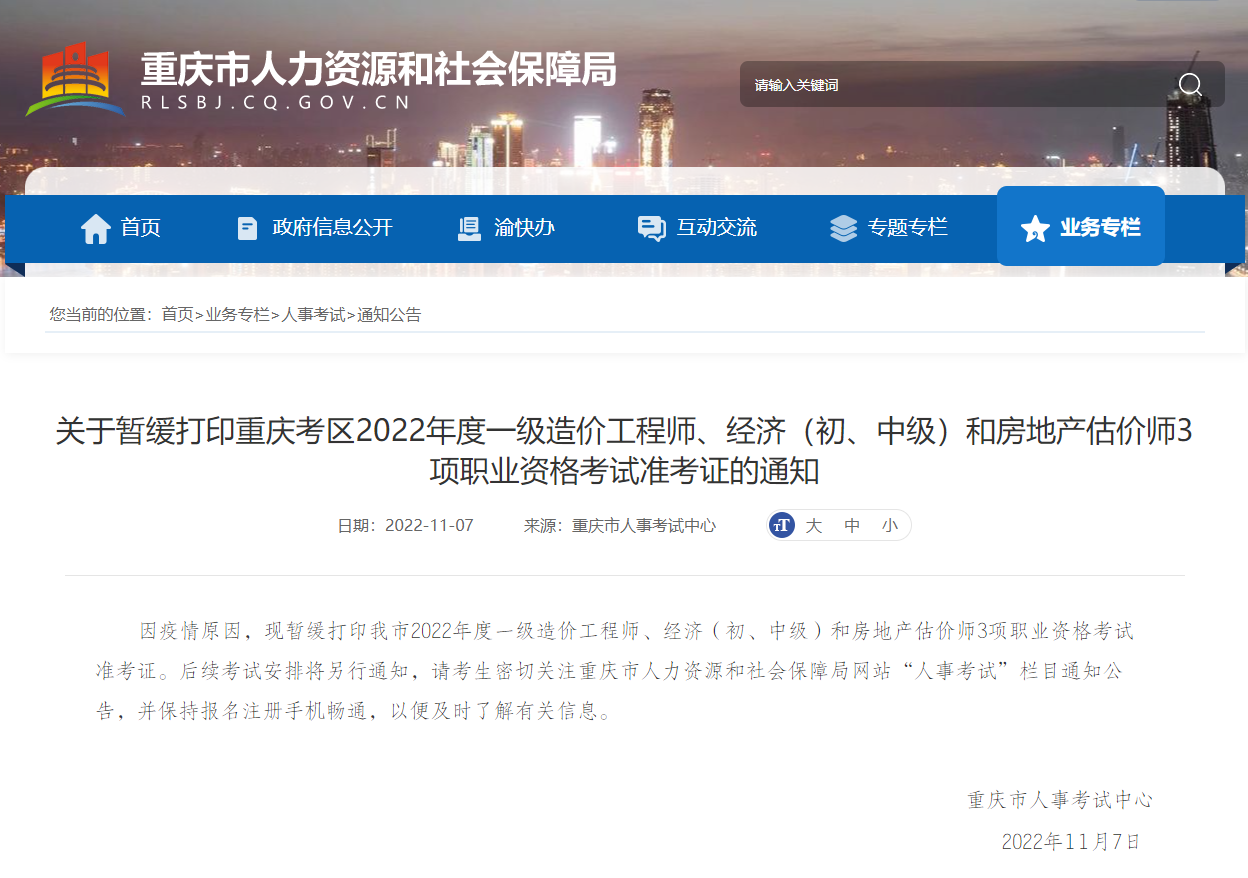Click the 重庆市人力资源和社会保障局 site title
Screen dimensions: 1248x878
pyautogui.click(x=377, y=69)
